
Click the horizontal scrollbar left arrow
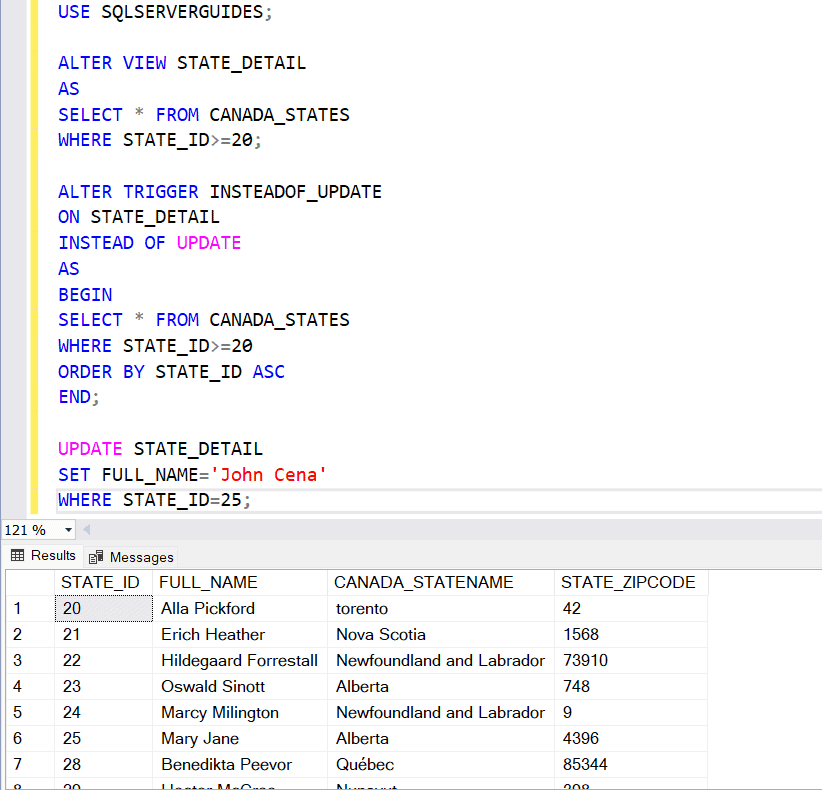pos(86,530)
